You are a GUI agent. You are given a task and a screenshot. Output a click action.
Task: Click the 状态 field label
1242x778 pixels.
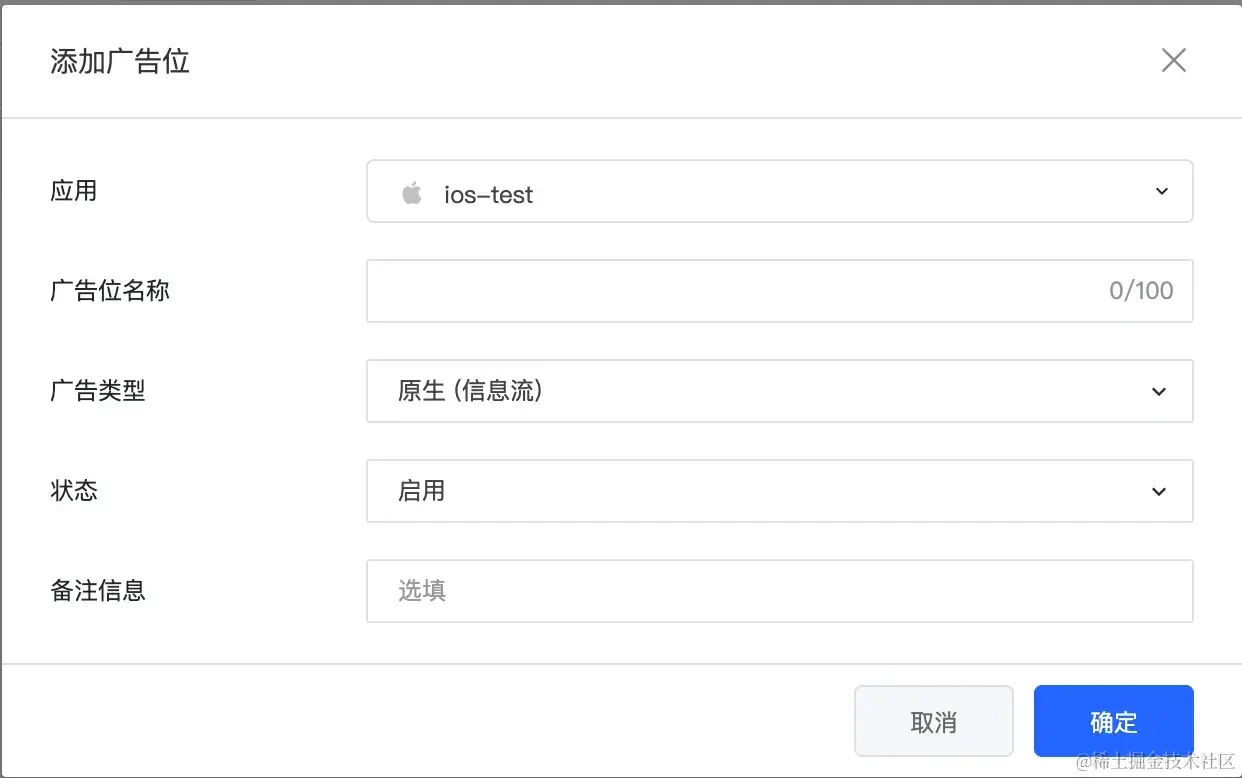point(74,491)
